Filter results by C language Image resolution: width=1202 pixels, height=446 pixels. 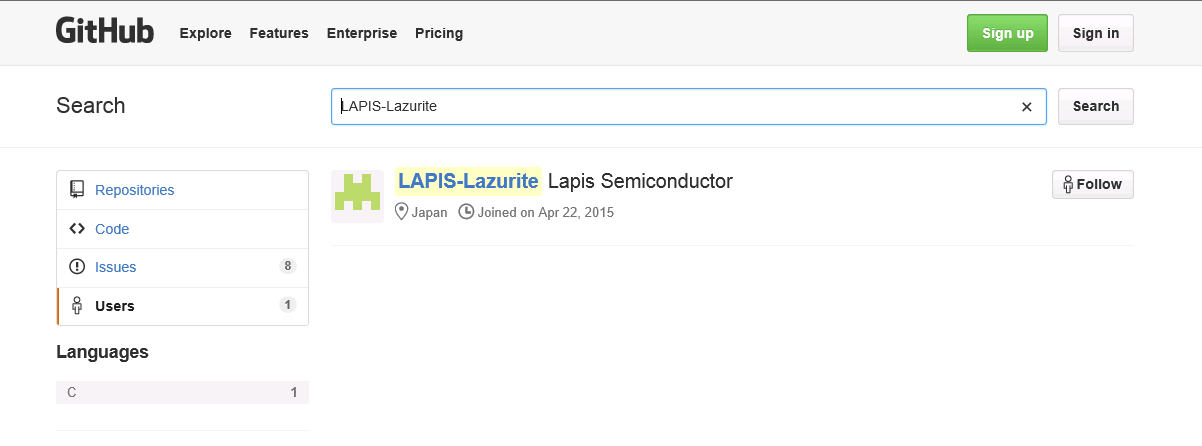click(x=182, y=392)
